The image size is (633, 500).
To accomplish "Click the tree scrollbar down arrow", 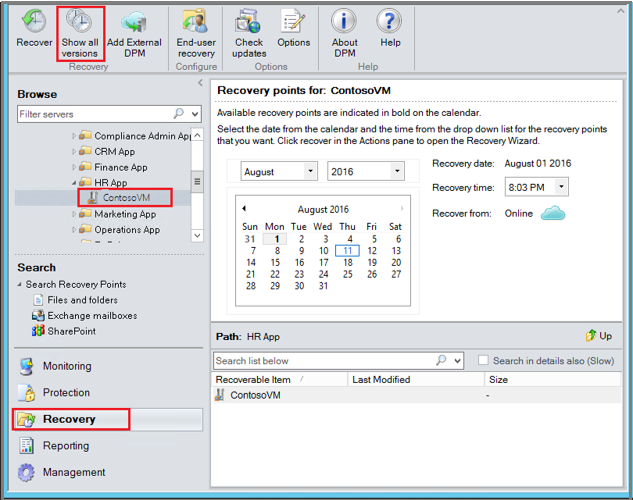I will tap(197, 235).
